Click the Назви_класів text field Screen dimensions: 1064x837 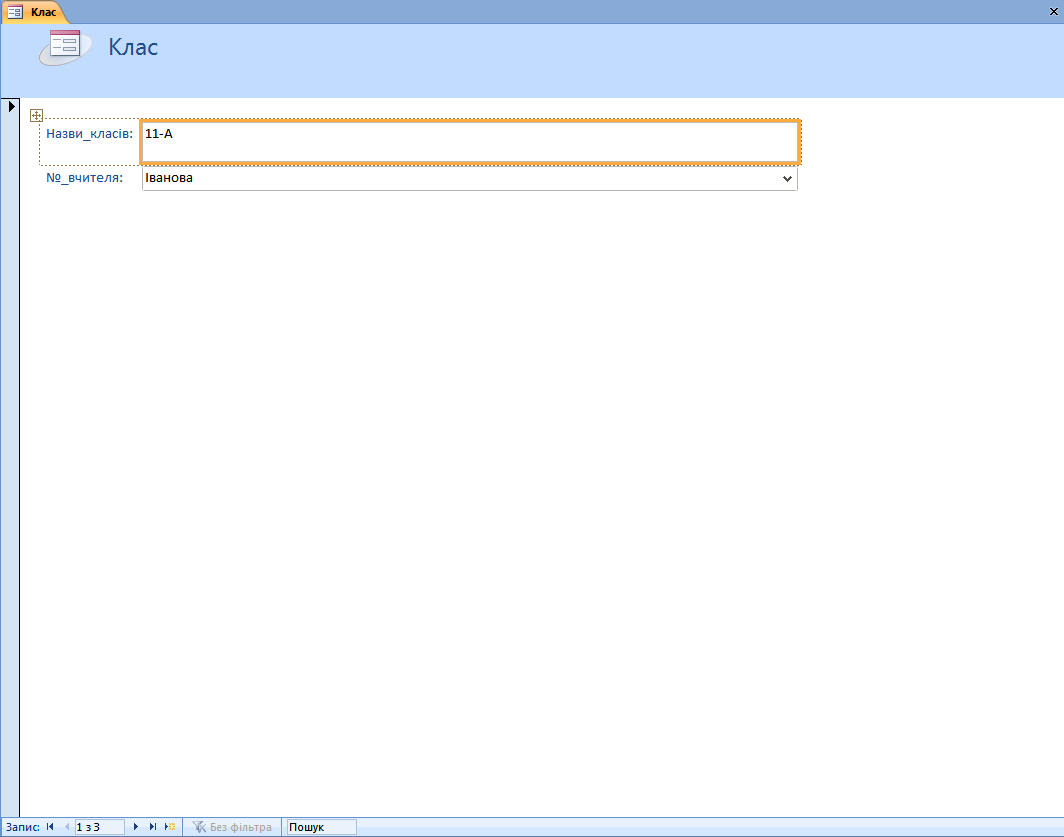click(470, 142)
